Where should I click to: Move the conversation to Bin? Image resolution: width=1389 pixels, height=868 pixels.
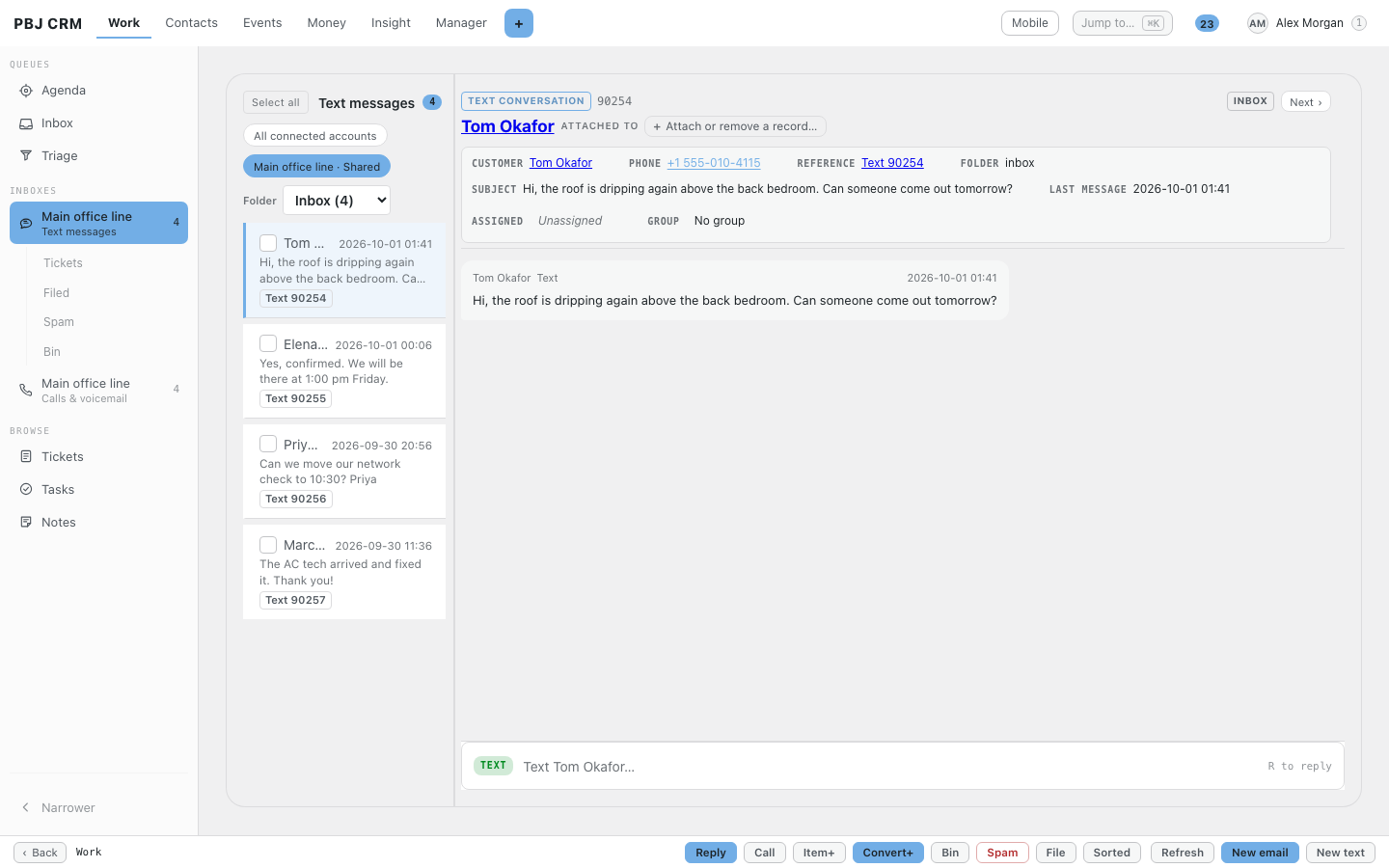click(950, 853)
